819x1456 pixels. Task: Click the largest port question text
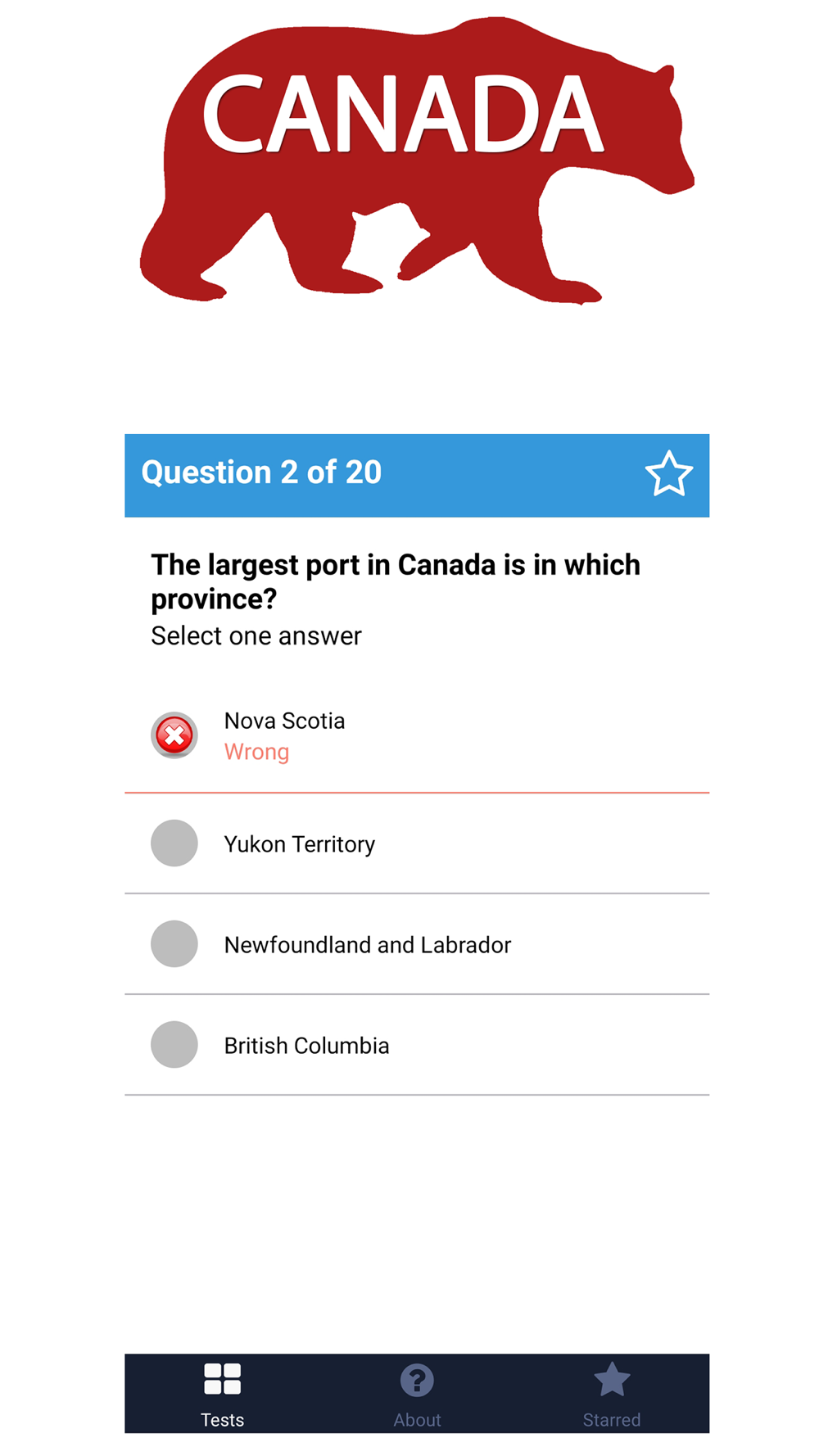tap(396, 581)
